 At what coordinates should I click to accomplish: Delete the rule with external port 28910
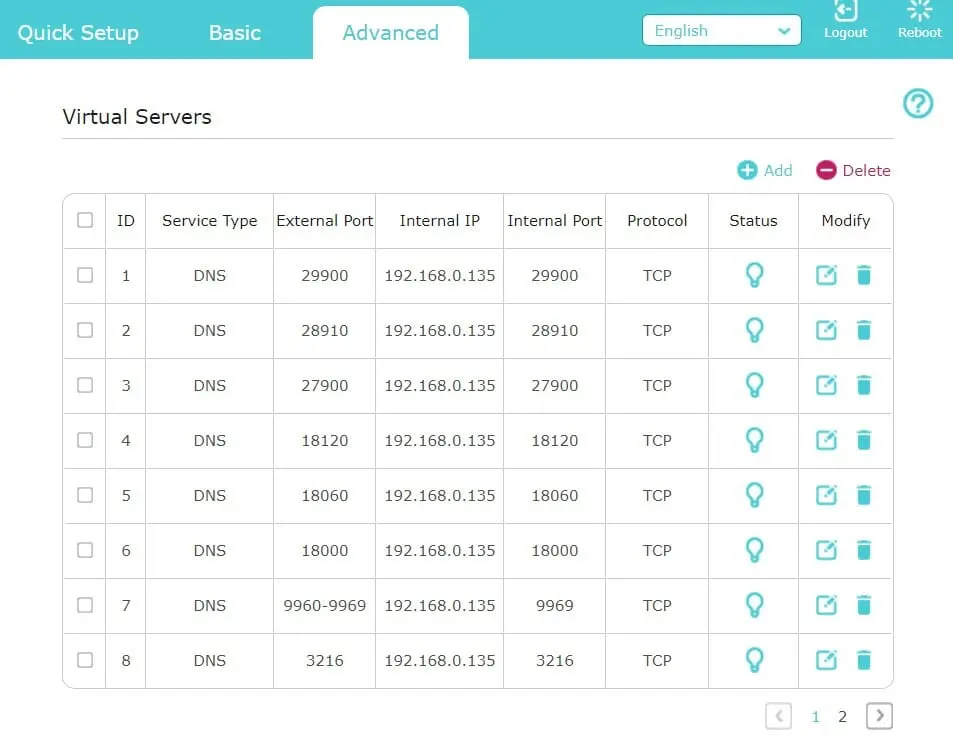[x=863, y=330]
